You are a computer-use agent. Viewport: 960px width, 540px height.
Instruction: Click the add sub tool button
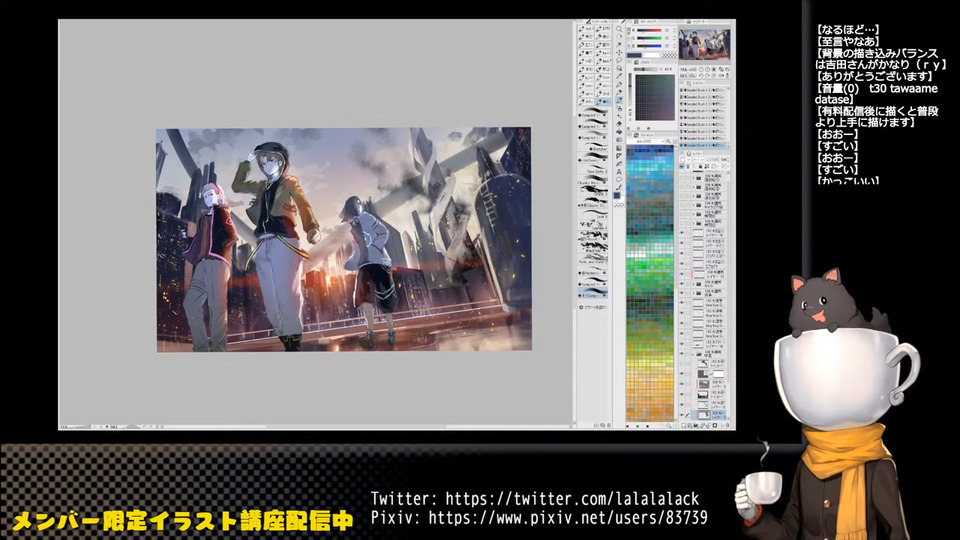[593, 307]
